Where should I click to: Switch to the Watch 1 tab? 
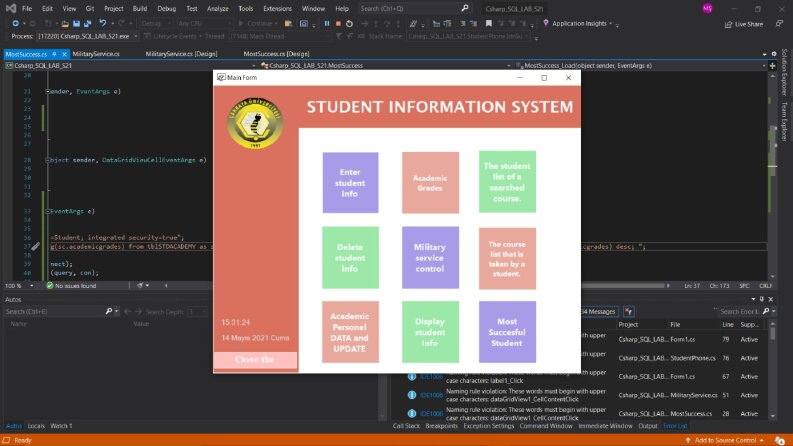point(61,426)
